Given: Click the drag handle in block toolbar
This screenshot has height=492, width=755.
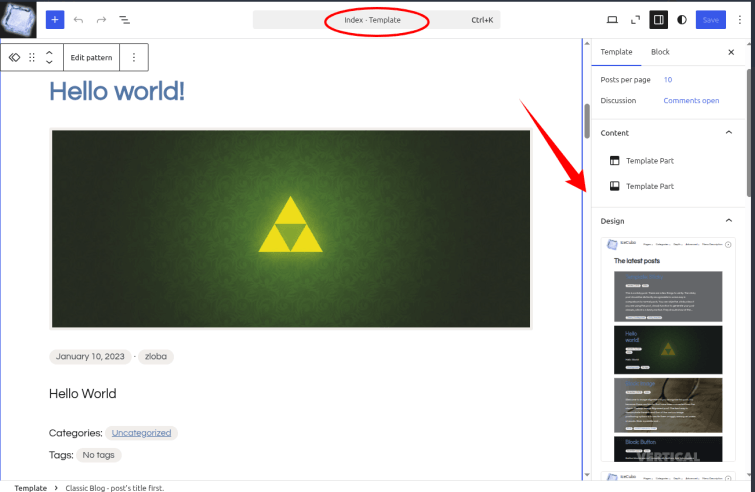Looking at the screenshot, I should click(32, 57).
